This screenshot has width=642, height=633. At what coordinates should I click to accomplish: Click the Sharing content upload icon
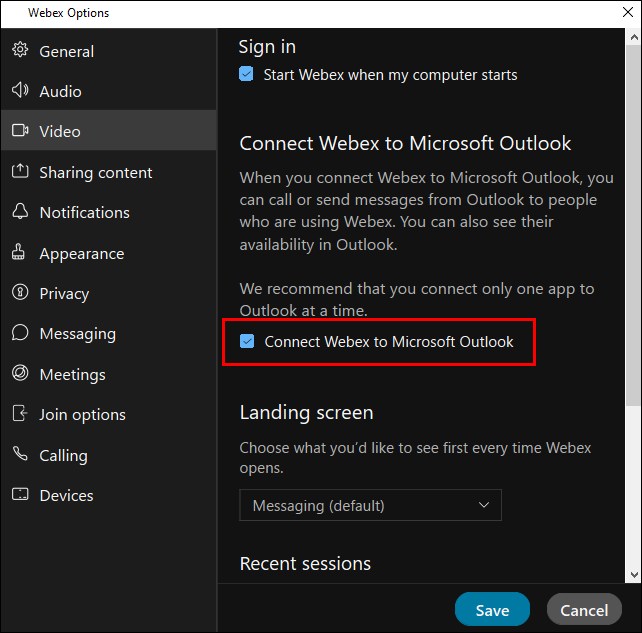point(20,171)
